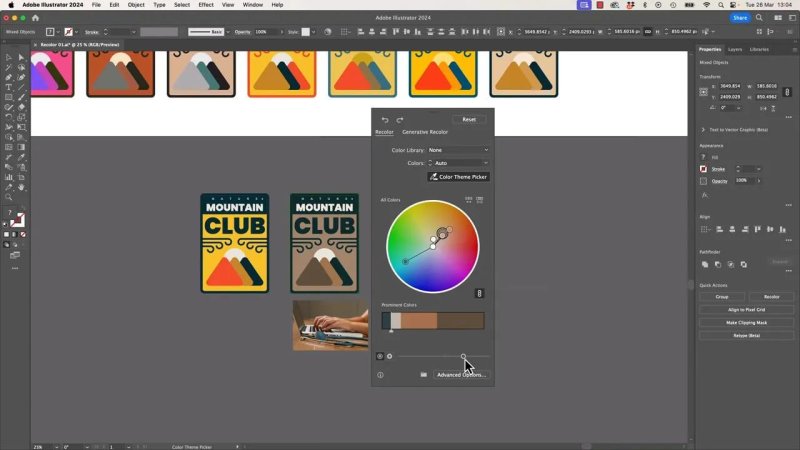Viewport: 800px width, 450px height.
Task: Click redo arrow in Recolor dialog
Action: (x=399, y=120)
